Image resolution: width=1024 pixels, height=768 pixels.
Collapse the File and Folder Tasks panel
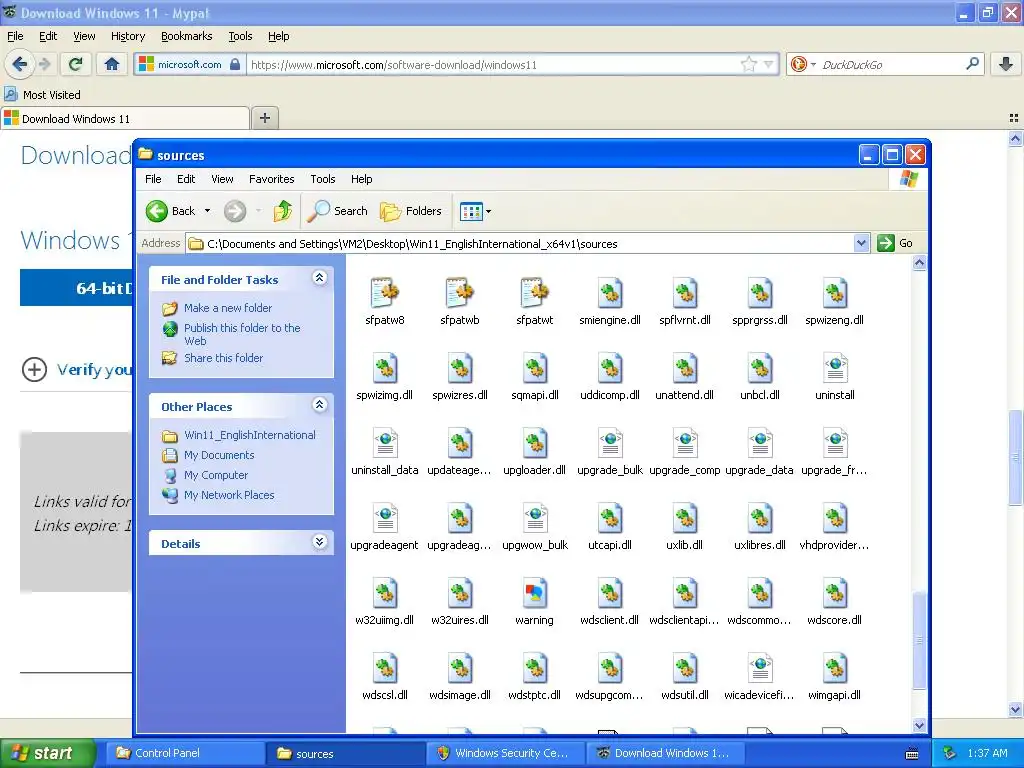click(x=319, y=278)
